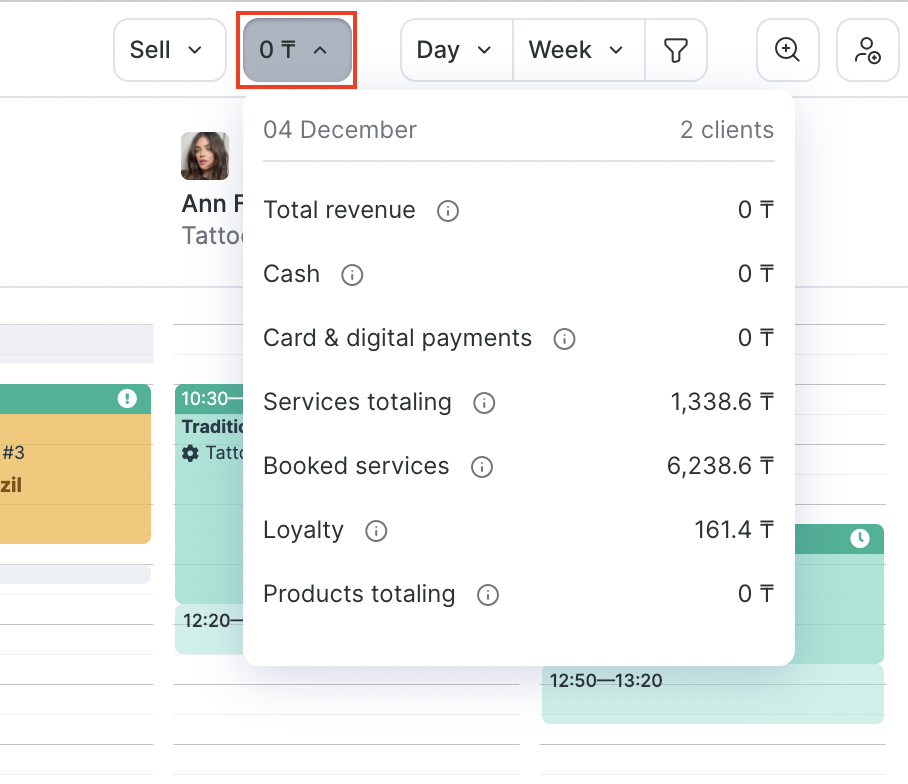Screen dimensions: 908x784
Task: Expand the Week dropdown
Action: (x=577, y=50)
